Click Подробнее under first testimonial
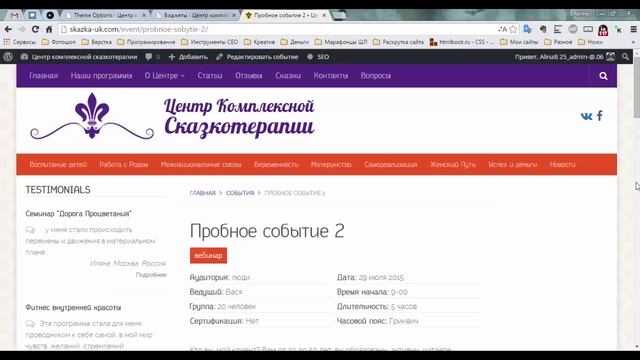The image size is (640, 360). tap(151, 275)
